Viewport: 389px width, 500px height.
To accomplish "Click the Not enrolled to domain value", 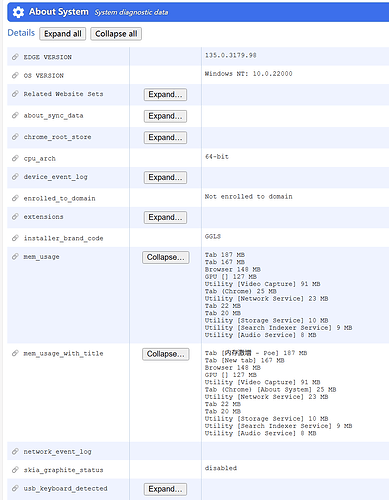I will coord(249,197).
